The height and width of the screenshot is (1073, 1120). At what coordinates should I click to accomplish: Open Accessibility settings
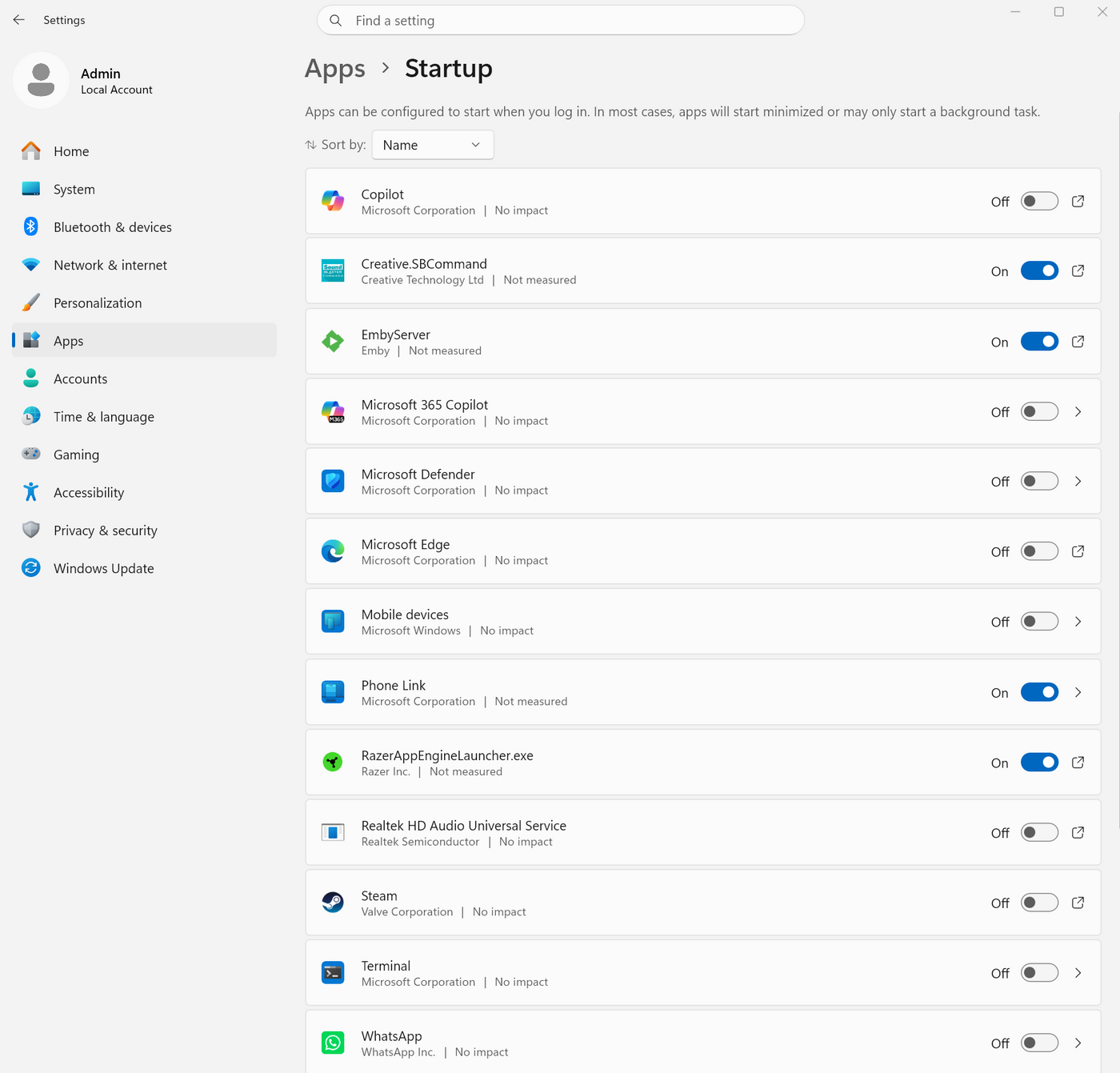144,492
